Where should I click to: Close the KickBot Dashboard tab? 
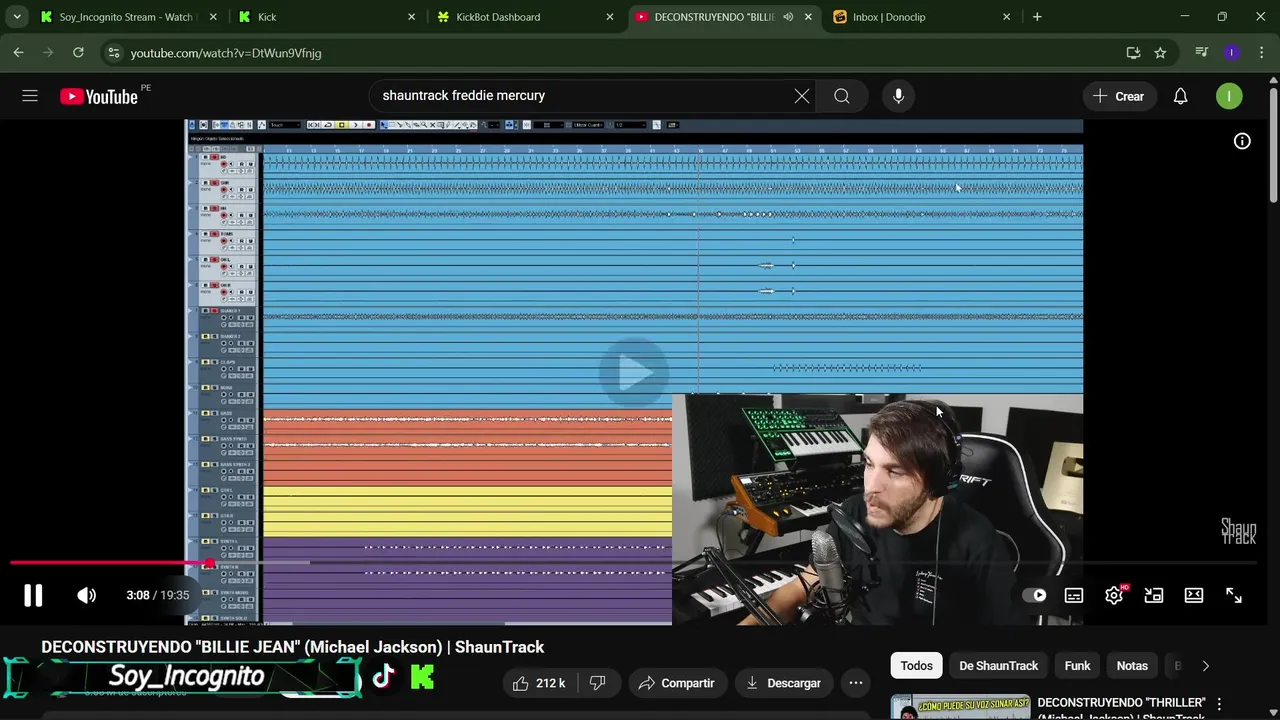point(610,17)
